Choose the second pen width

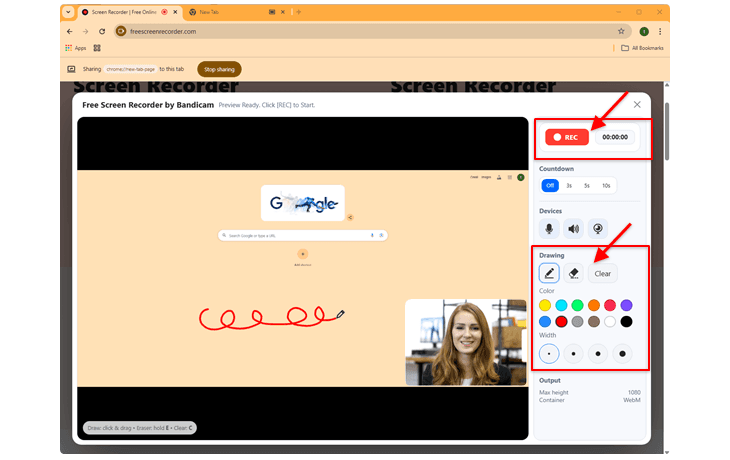[x=573, y=354]
